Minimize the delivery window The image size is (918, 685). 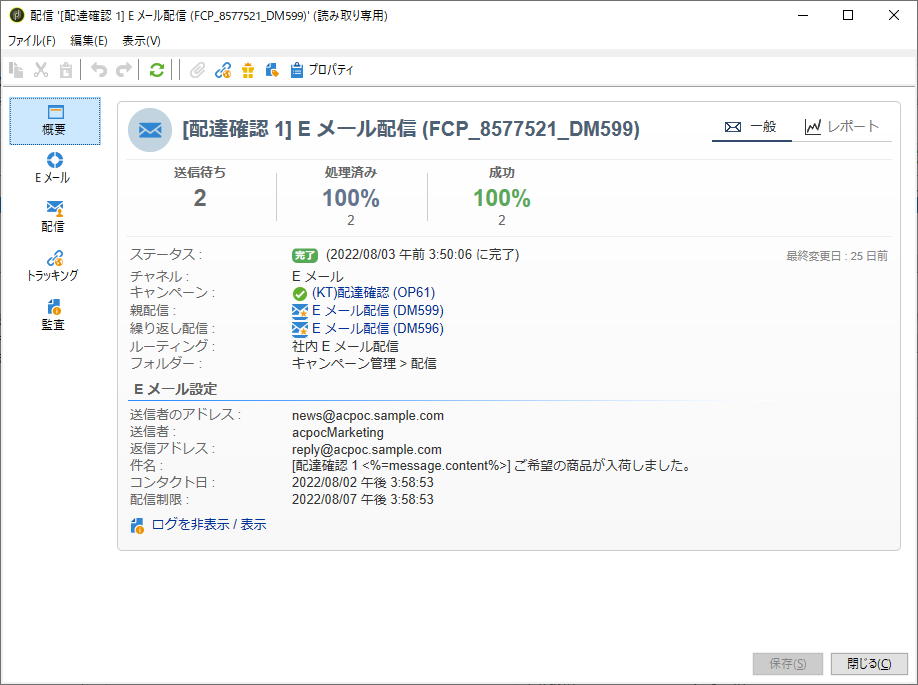tap(803, 16)
